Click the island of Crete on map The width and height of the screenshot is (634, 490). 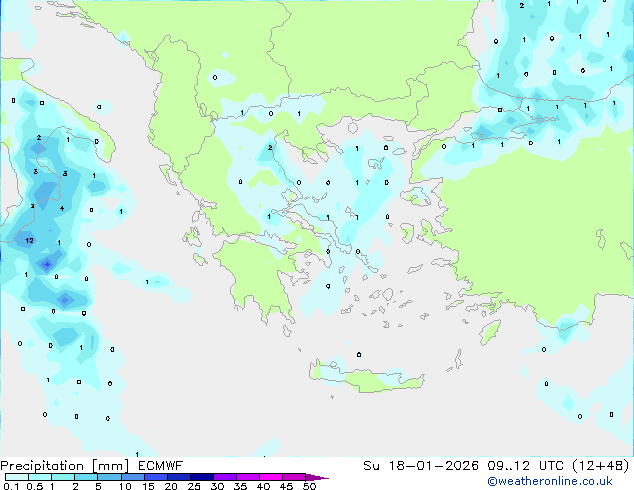[x=366, y=377]
